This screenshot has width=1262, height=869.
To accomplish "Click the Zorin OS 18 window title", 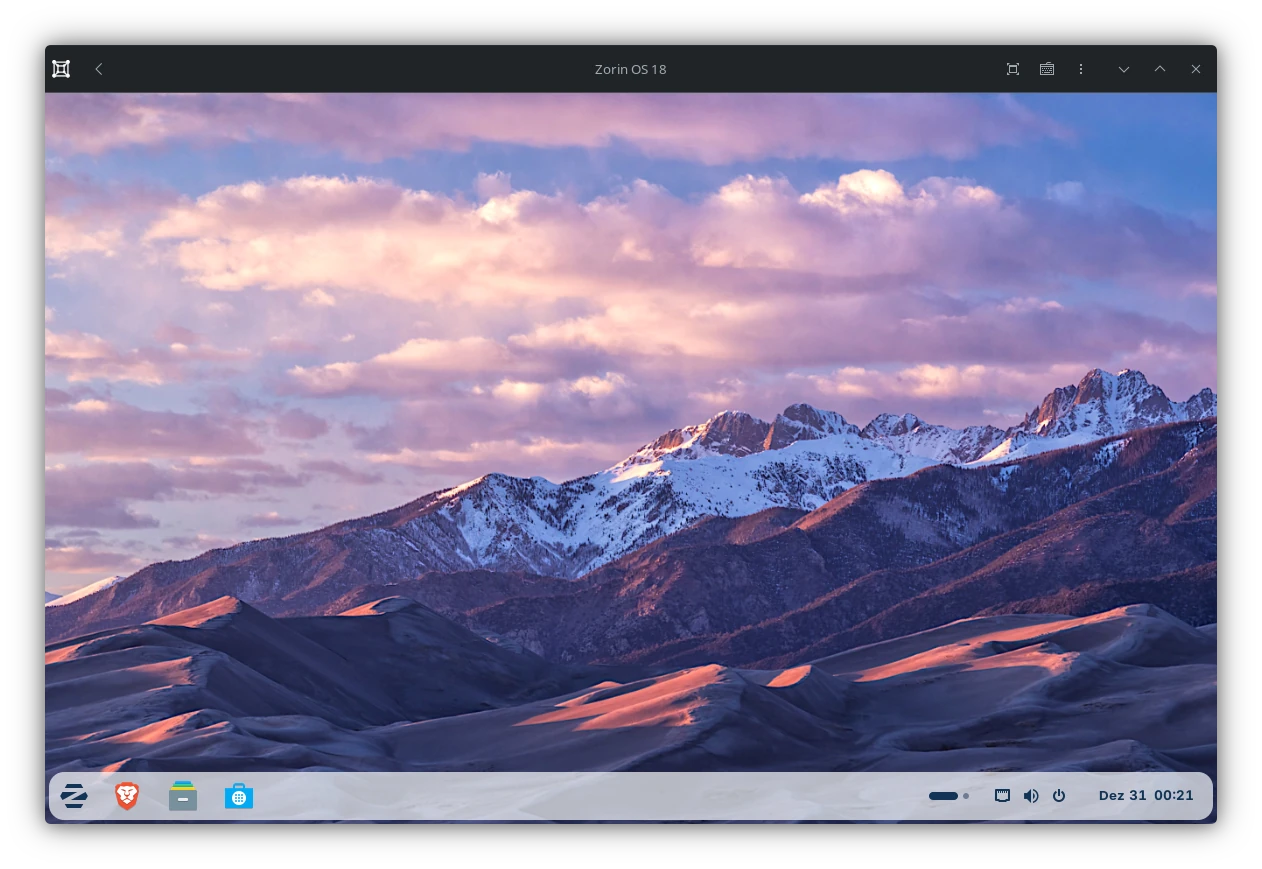I will point(630,69).
